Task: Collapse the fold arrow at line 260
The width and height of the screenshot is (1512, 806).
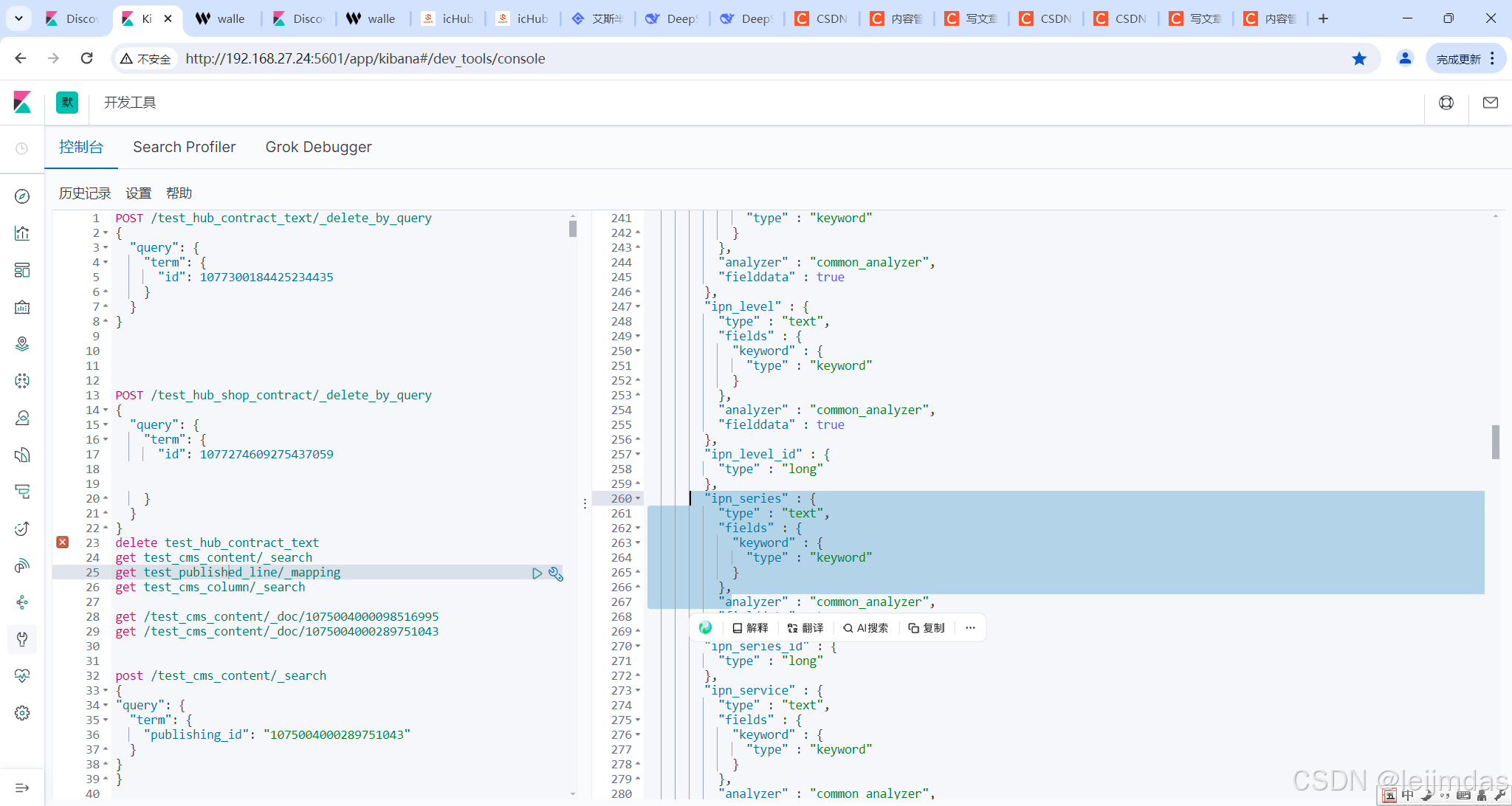Action: click(638, 499)
